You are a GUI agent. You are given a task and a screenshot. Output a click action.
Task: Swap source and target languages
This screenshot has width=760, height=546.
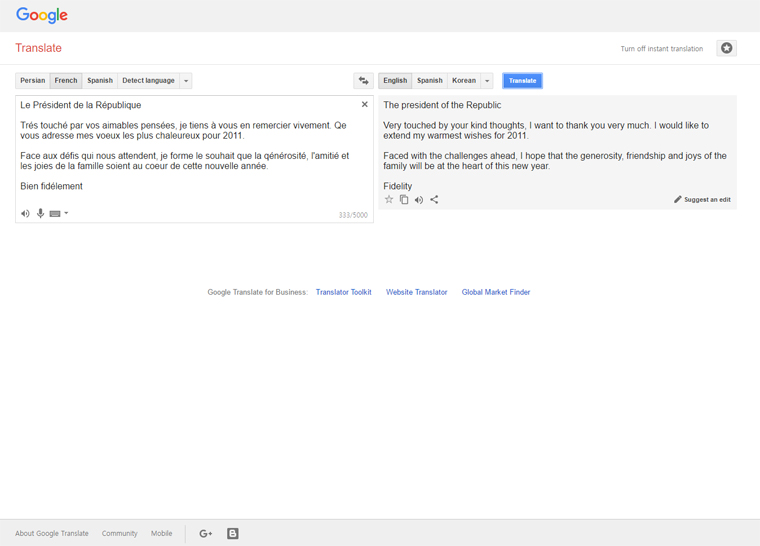coord(363,81)
